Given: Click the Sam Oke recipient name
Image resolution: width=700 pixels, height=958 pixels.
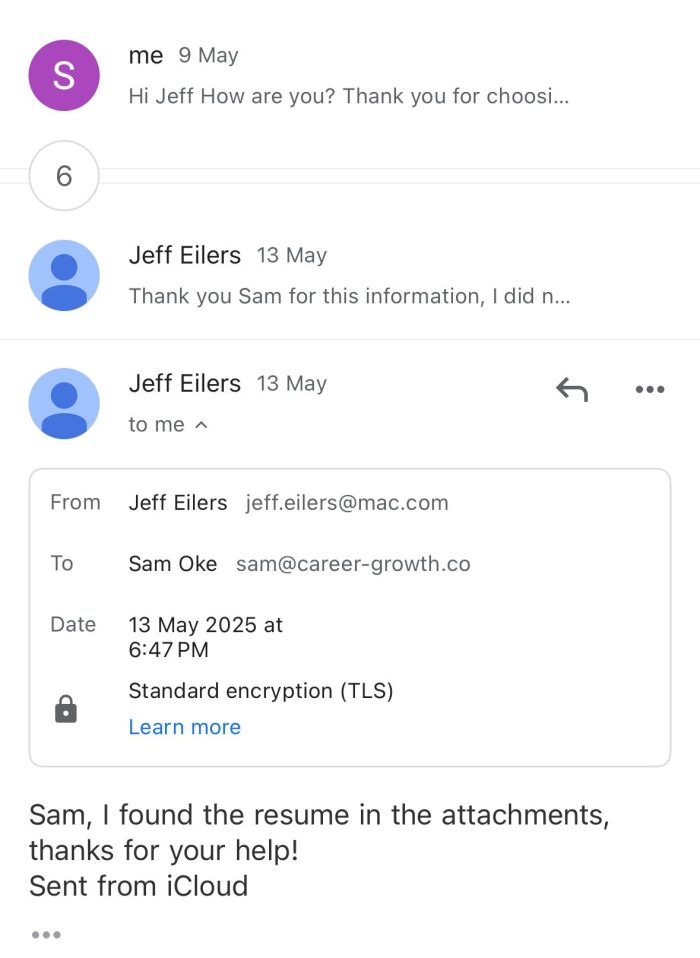Looking at the screenshot, I should [173, 564].
